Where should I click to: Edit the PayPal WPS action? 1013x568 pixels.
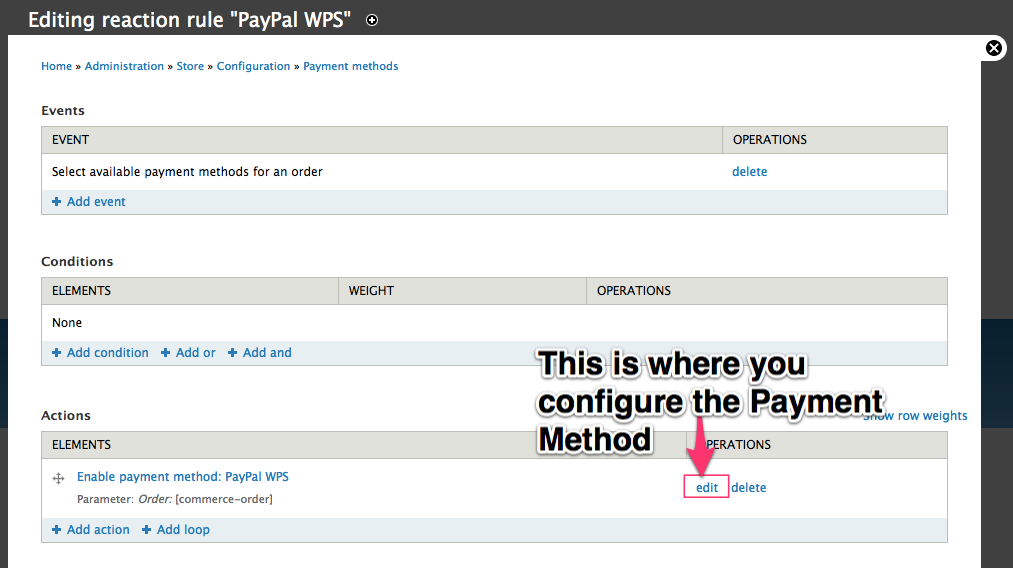[x=707, y=487]
